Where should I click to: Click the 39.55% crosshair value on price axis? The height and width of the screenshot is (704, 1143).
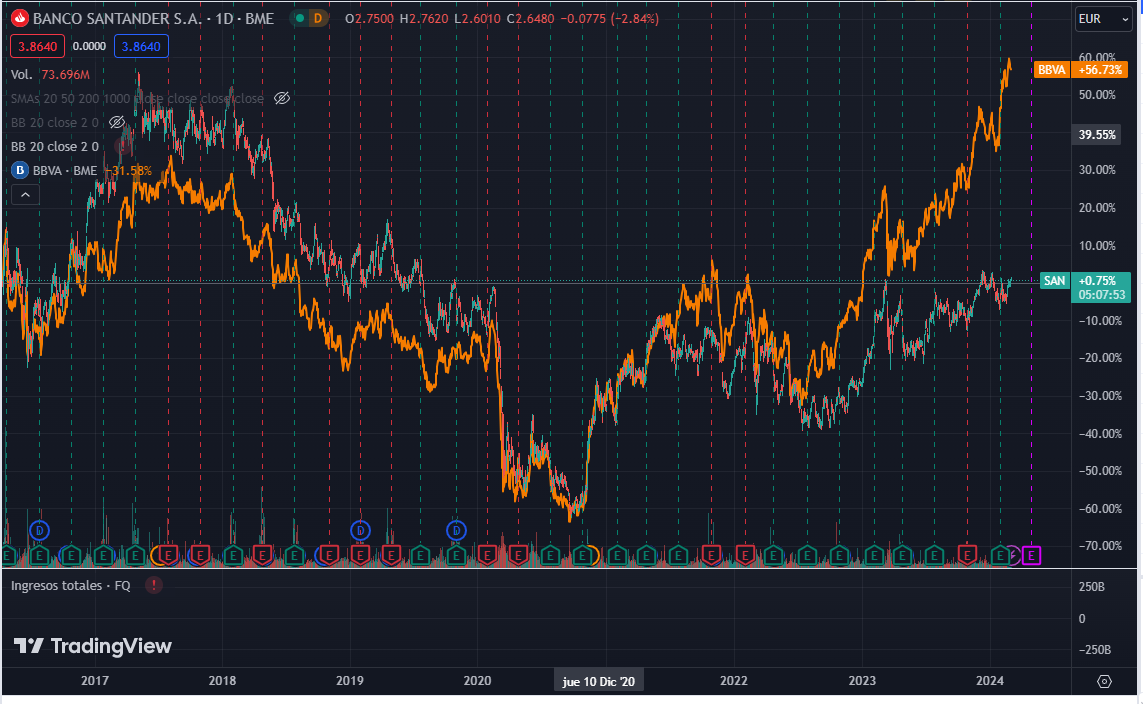pos(1097,135)
